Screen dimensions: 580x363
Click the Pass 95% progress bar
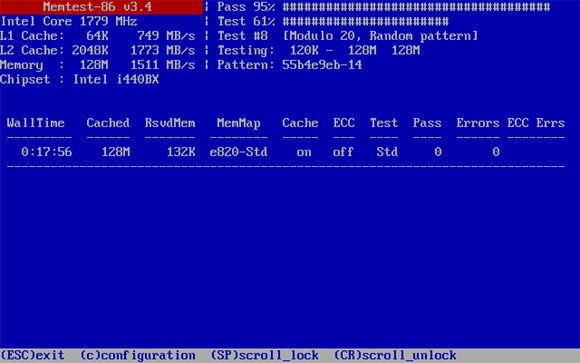point(416,7)
